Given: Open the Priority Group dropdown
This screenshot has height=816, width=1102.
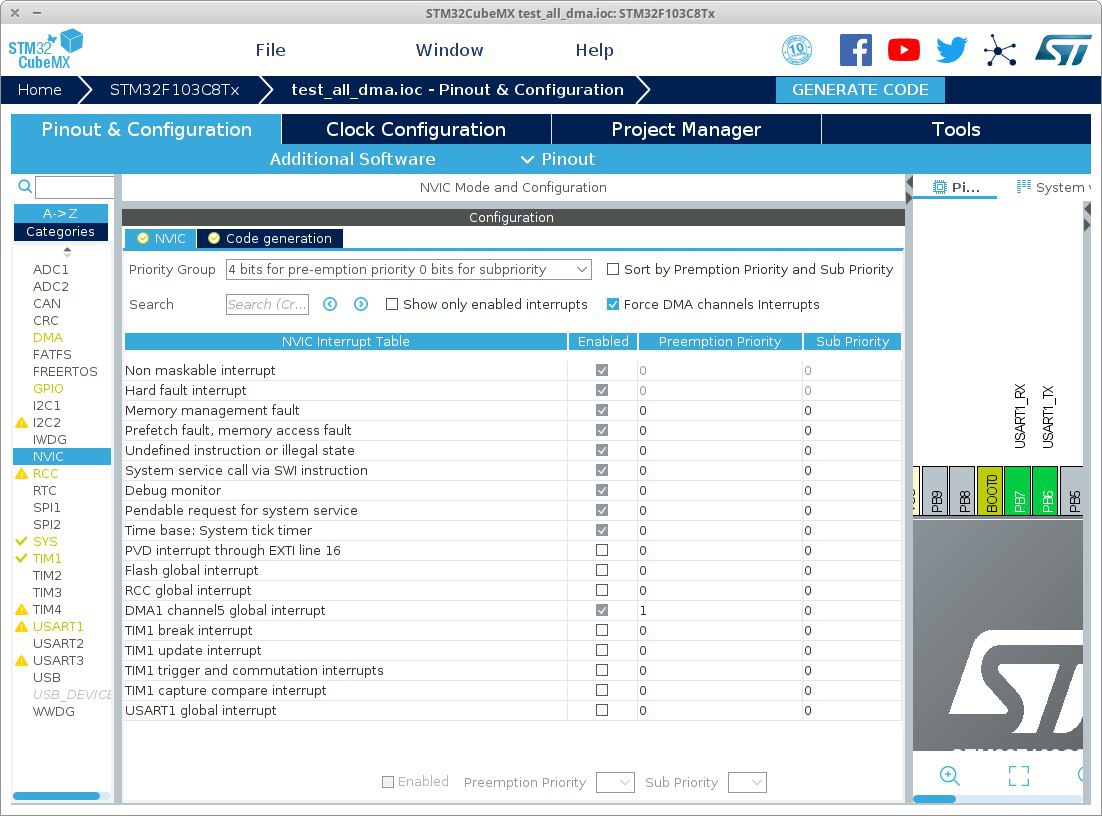Looking at the screenshot, I should click(x=408, y=269).
